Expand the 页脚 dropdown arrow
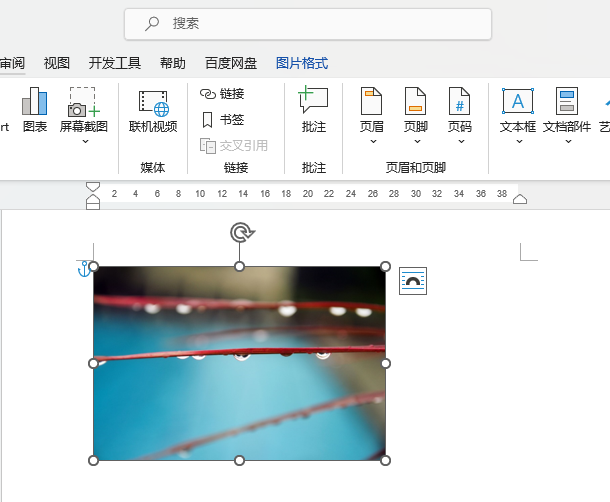This screenshot has height=502, width=610. (417, 142)
